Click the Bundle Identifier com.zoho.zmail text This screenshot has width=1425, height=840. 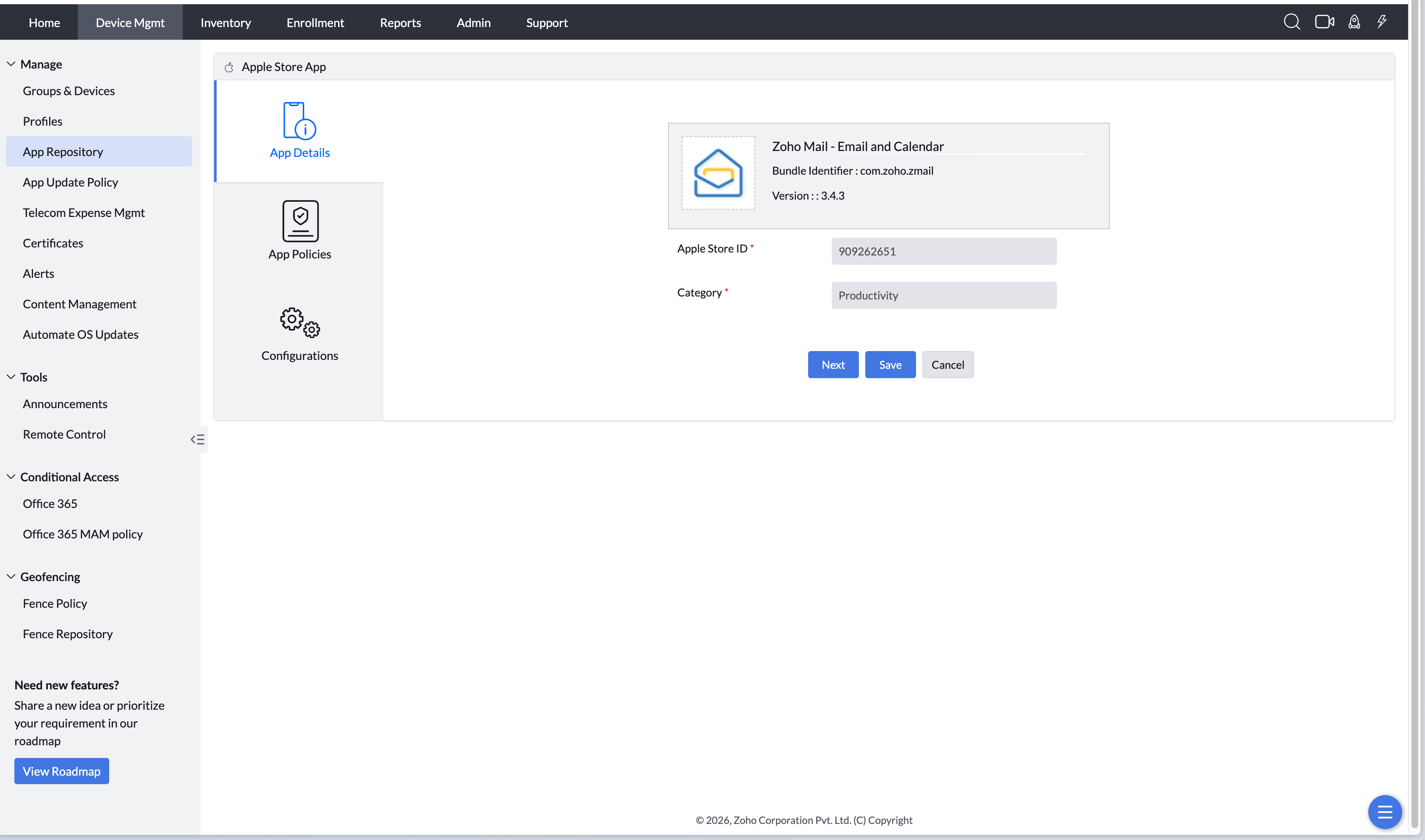pos(853,170)
